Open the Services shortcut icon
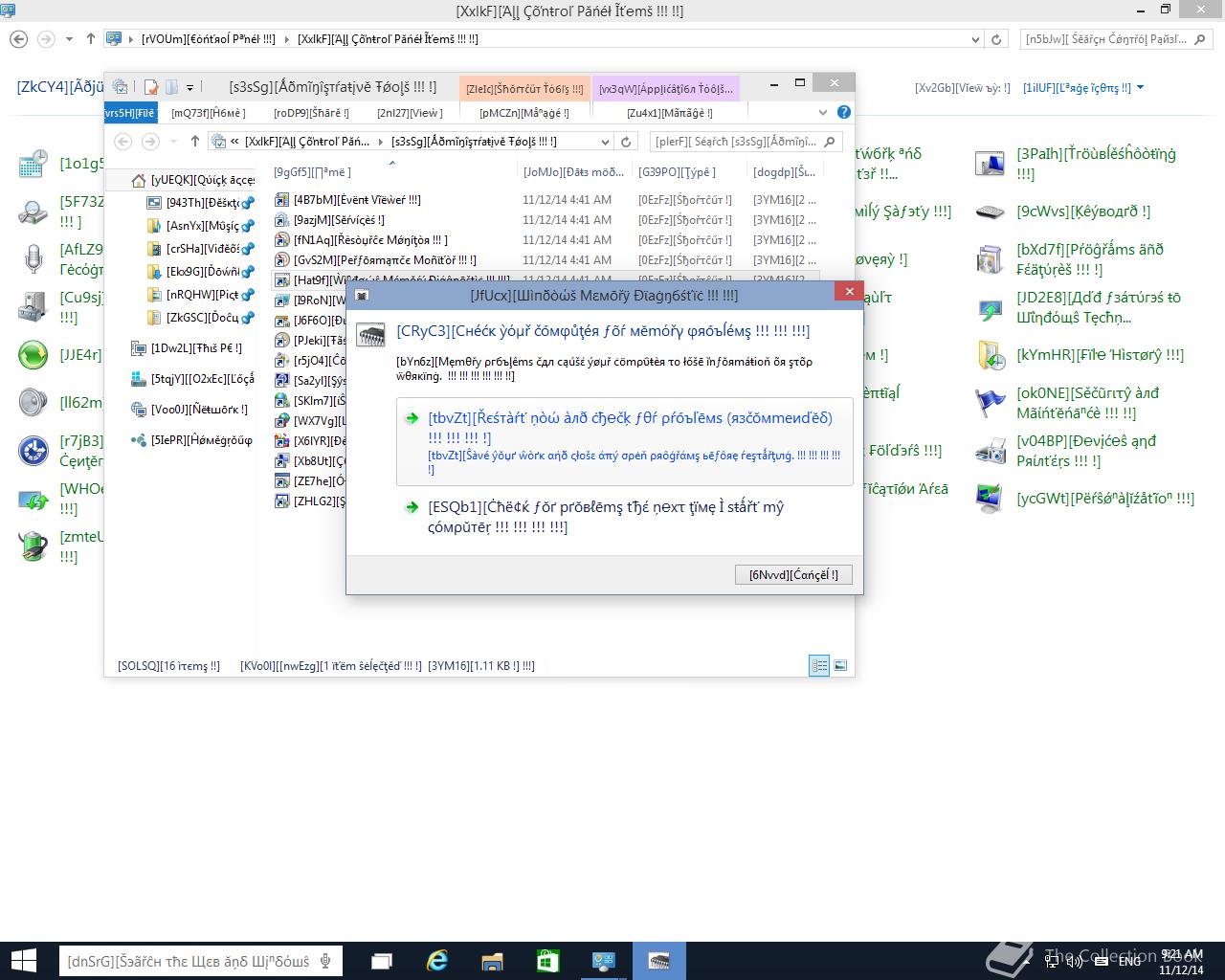The image size is (1225, 980). [x=282, y=220]
